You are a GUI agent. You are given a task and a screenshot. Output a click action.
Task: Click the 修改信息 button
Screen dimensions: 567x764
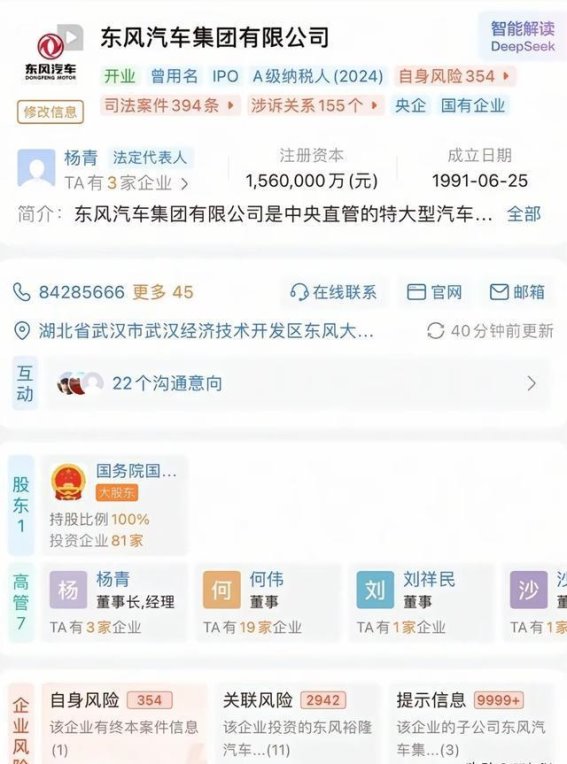tap(50, 112)
